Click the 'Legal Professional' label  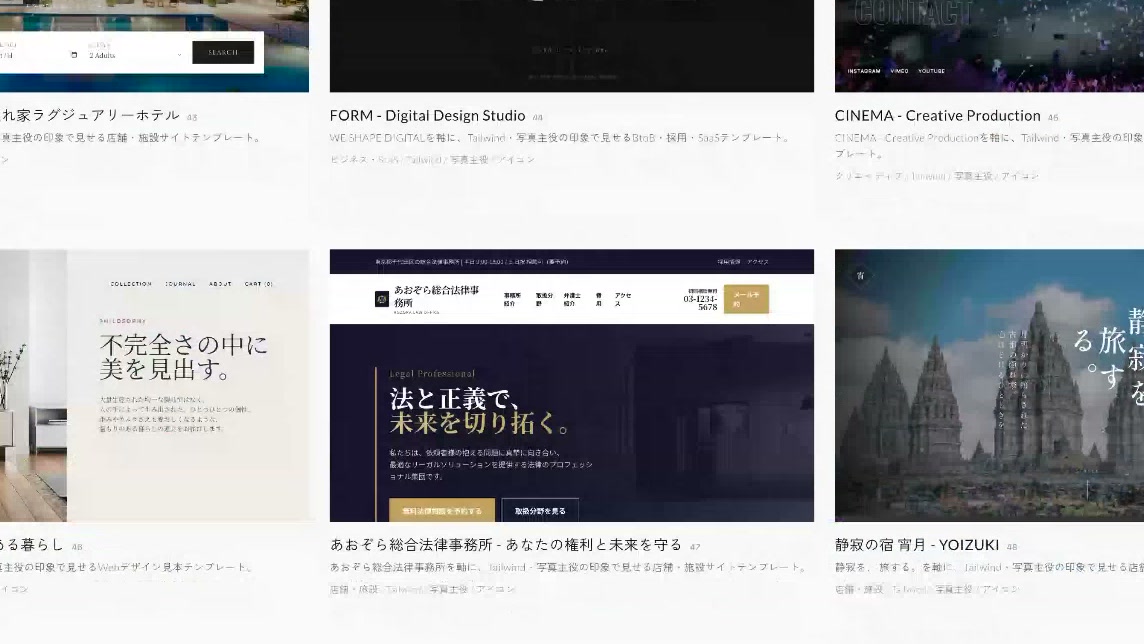point(432,373)
